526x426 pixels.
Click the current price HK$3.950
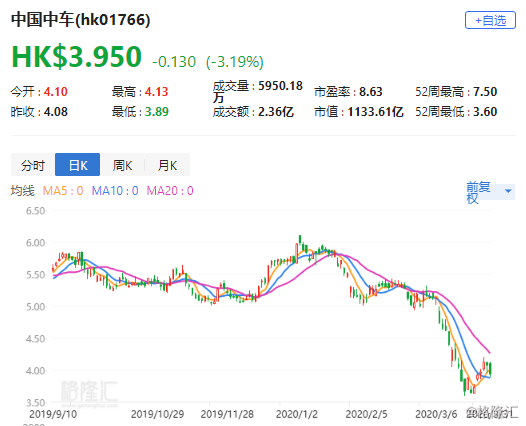point(76,56)
